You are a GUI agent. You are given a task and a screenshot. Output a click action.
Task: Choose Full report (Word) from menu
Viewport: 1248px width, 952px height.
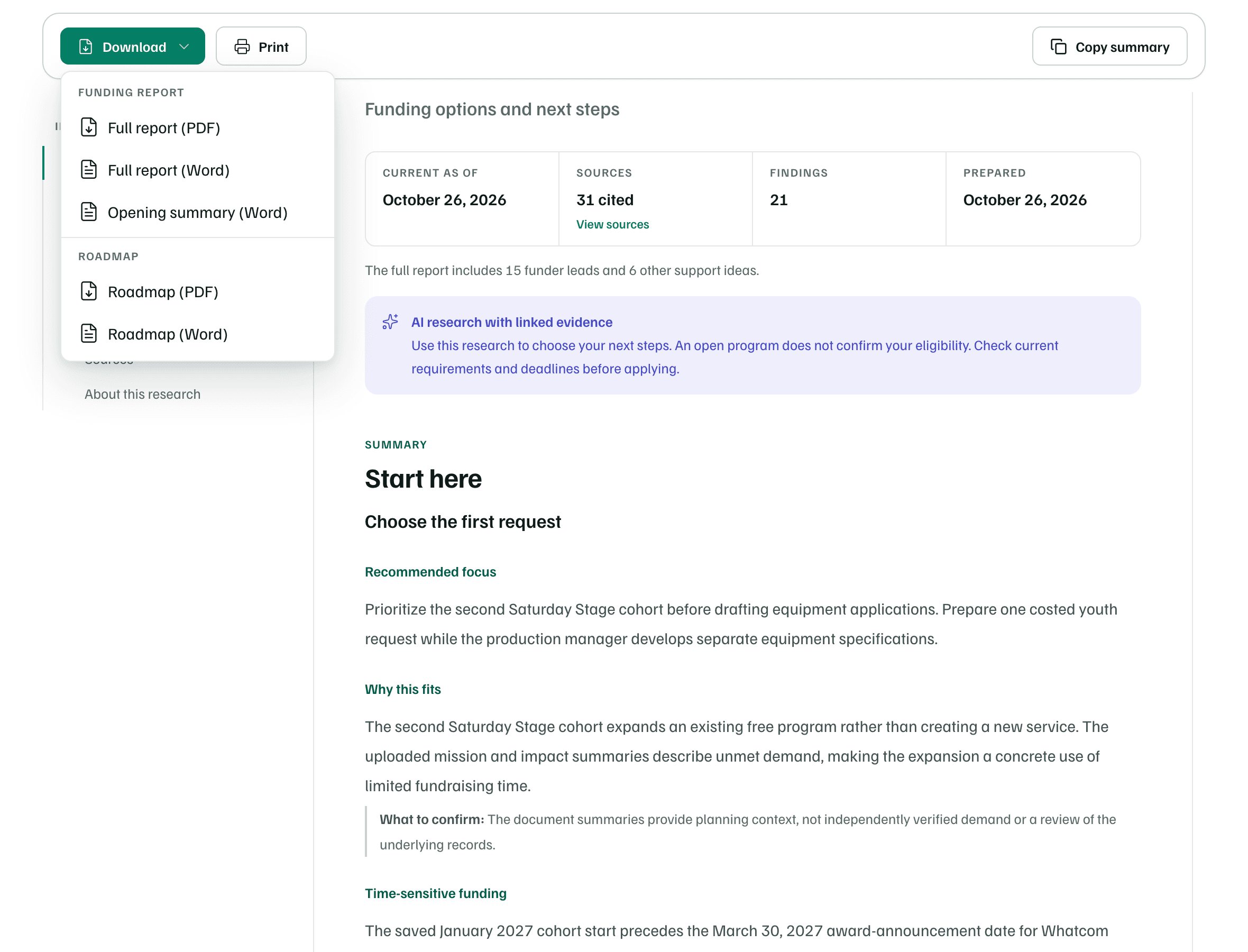pos(197,170)
